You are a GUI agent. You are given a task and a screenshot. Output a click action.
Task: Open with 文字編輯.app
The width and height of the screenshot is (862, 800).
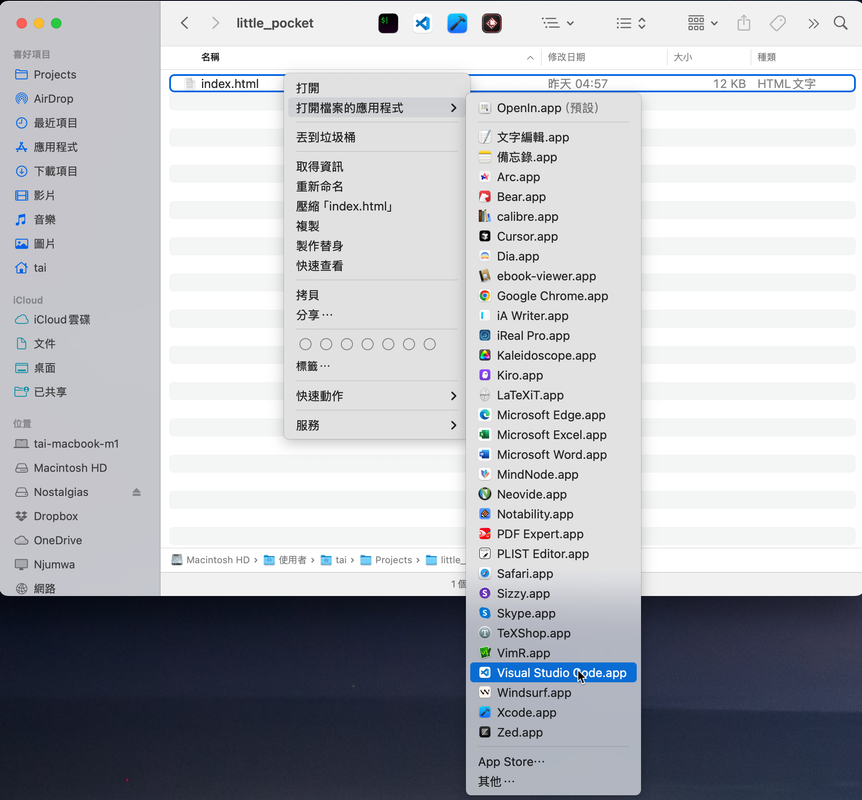[x=553, y=137]
